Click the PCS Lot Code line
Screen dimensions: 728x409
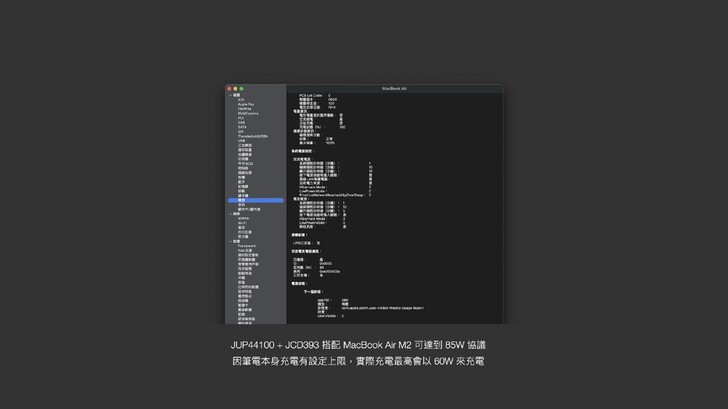[315, 96]
